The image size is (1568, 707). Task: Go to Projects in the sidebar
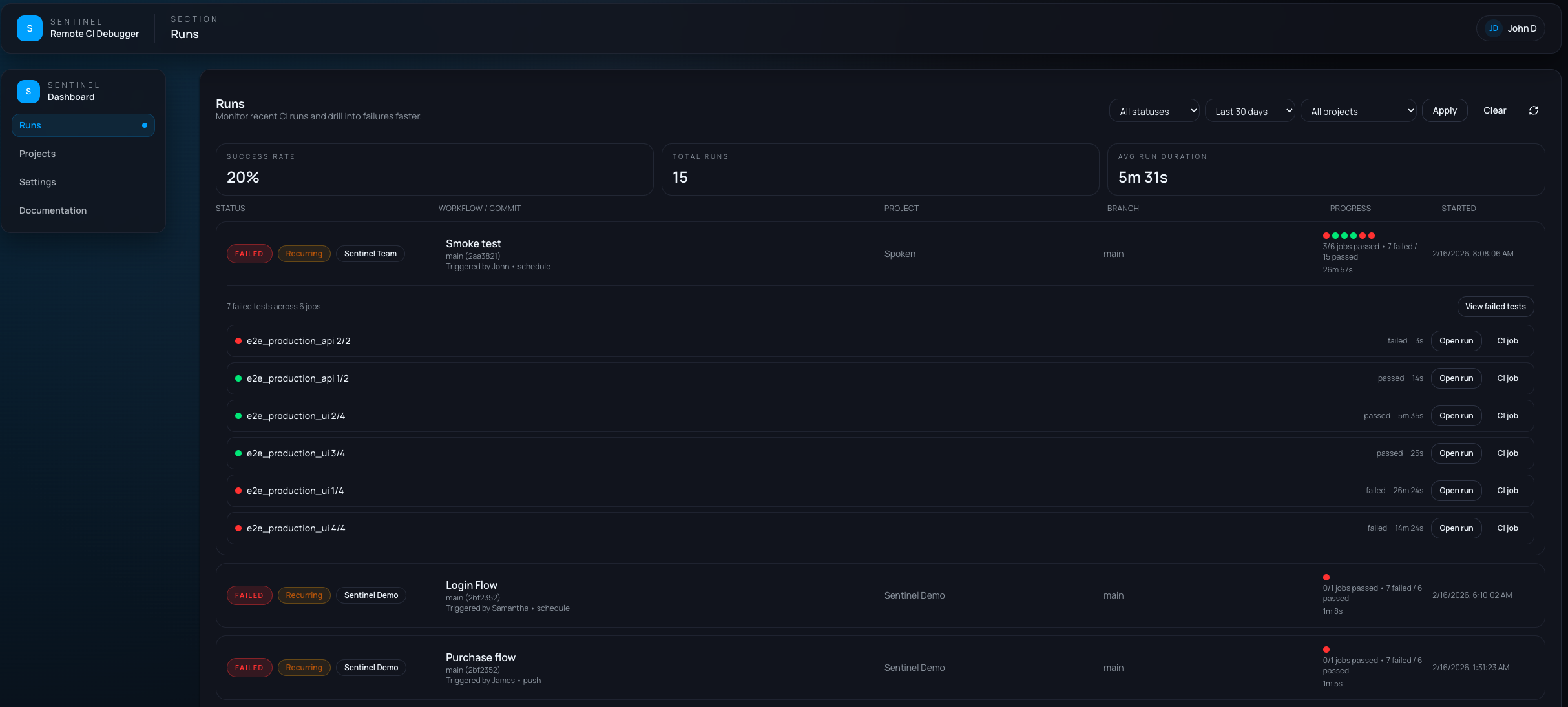pos(37,154)
